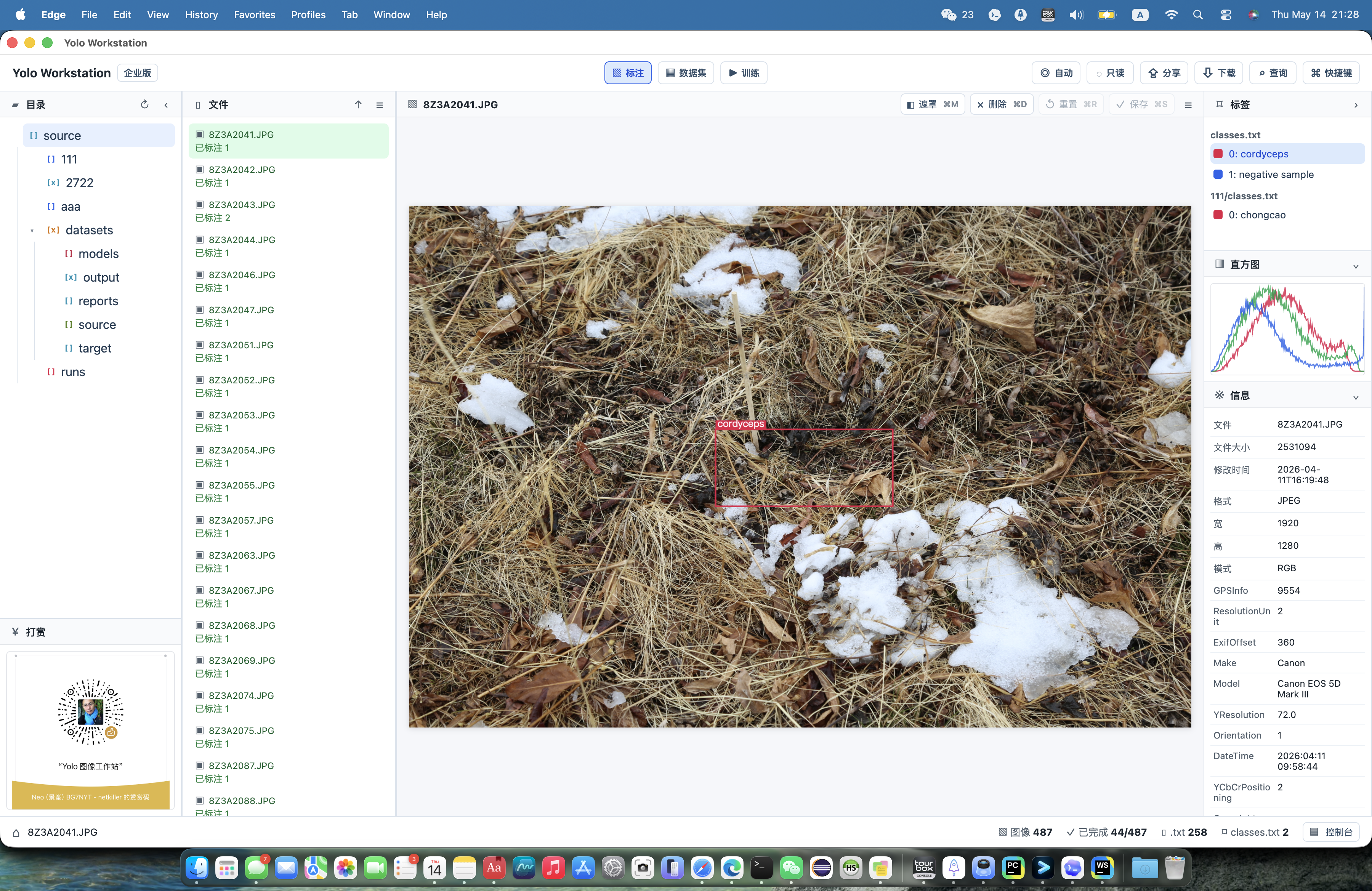
Task: Open the image toolbar hamburger menu
Action: [x=1188, y=105]
